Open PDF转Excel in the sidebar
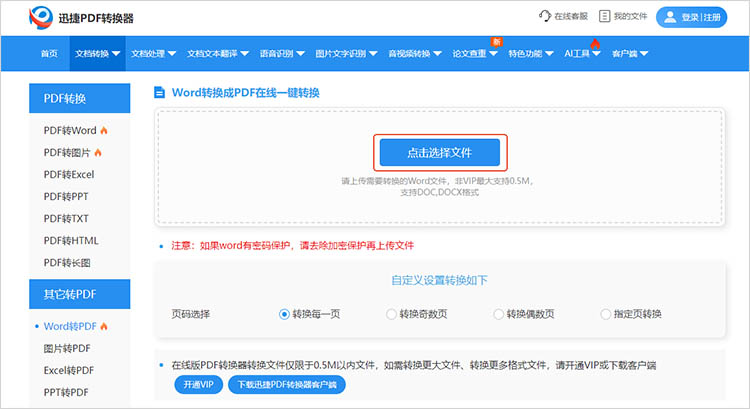The height and width of the screenshot is (409, 750). (x=69, y=175)
